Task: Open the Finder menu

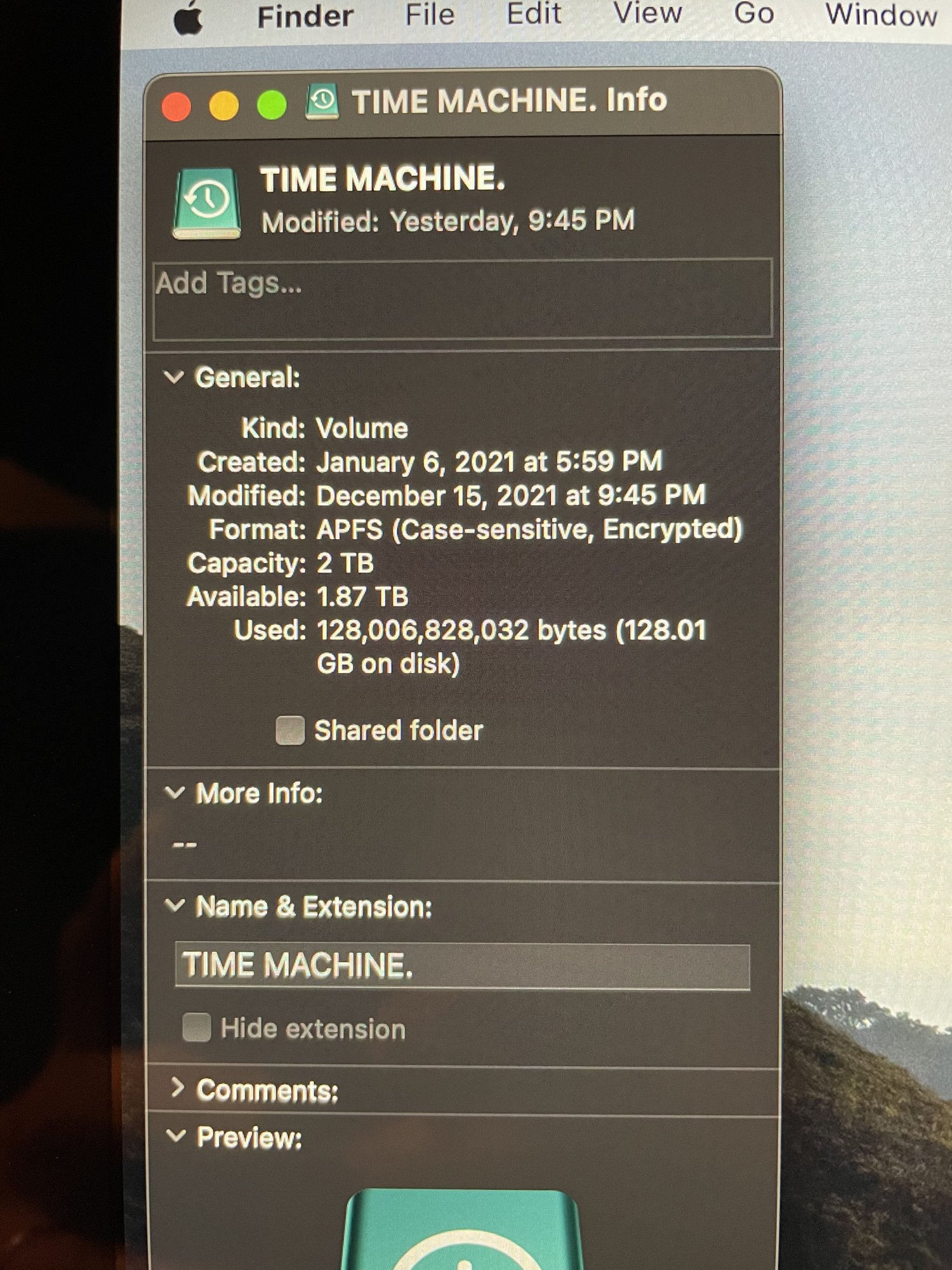Action: click(305, 17)
